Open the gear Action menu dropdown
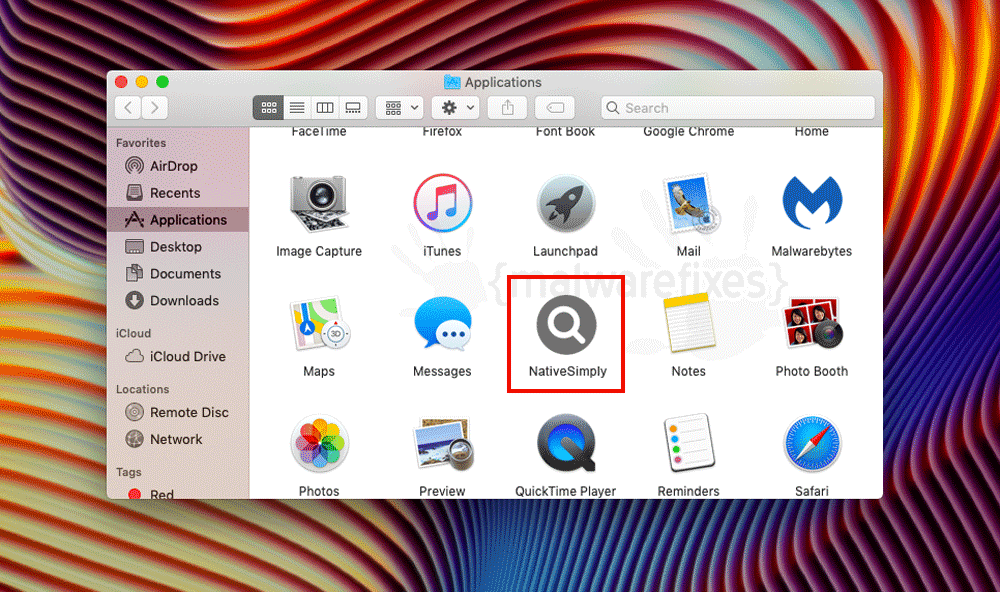This screenshot has width=1000, height=592. tap(455, 108)
